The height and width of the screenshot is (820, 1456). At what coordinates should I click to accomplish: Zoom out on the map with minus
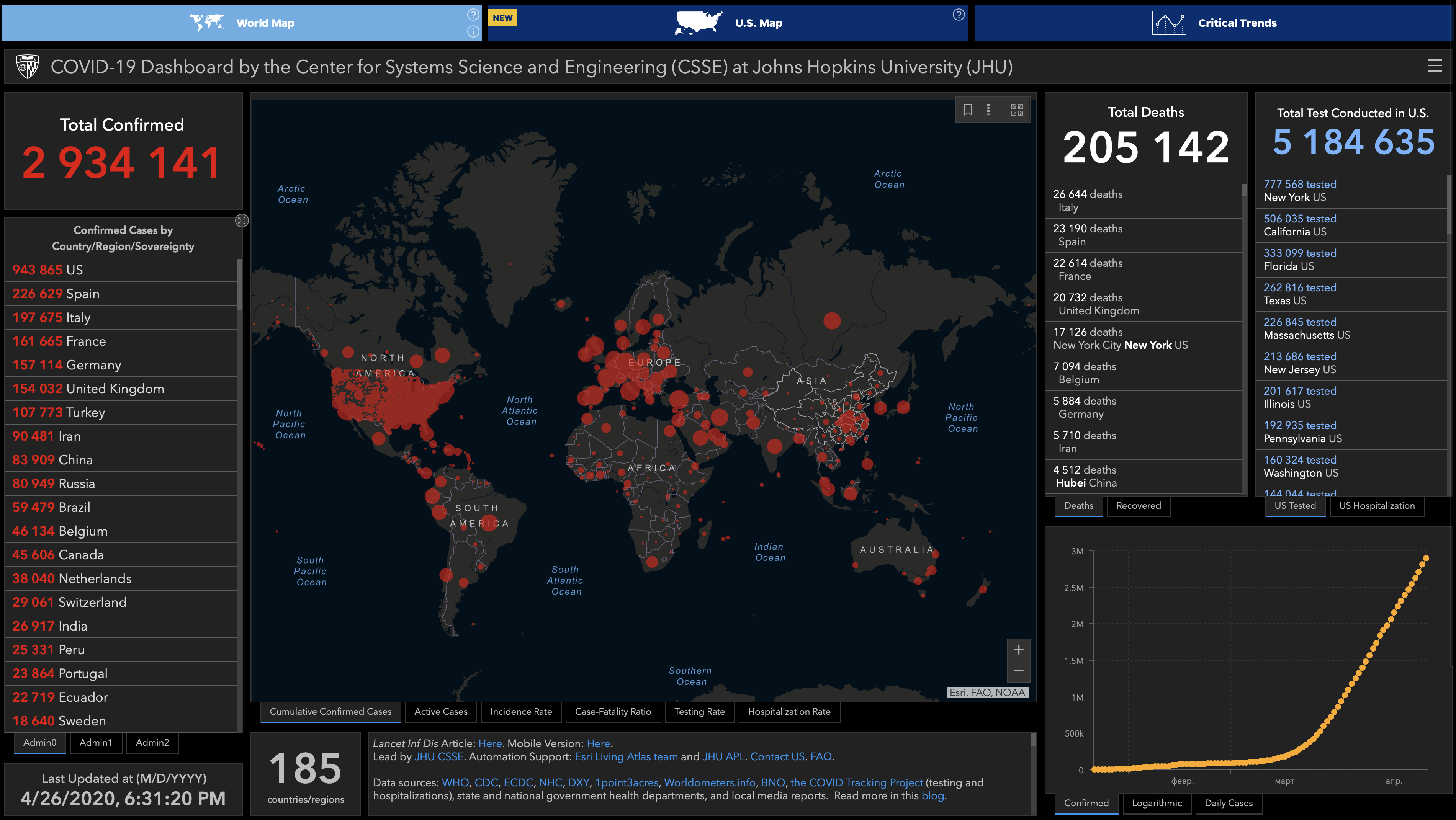(1019, 671)
